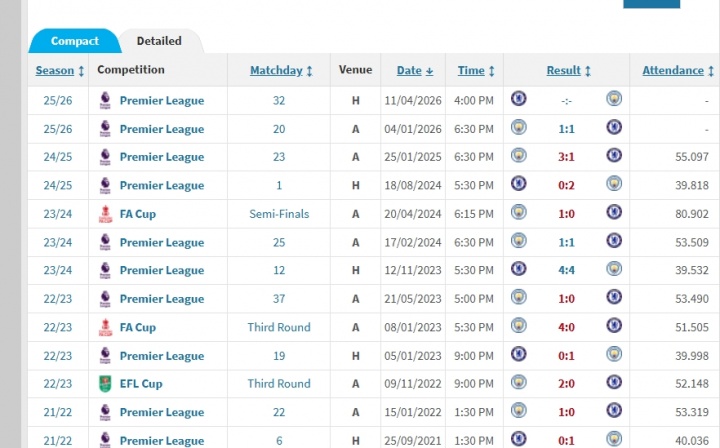Click FA Cup logo in 08/01/2023 row
Image resolution: width=720 pixels, height=448 pixels.
pyautogui.click(x=105, y=327)
